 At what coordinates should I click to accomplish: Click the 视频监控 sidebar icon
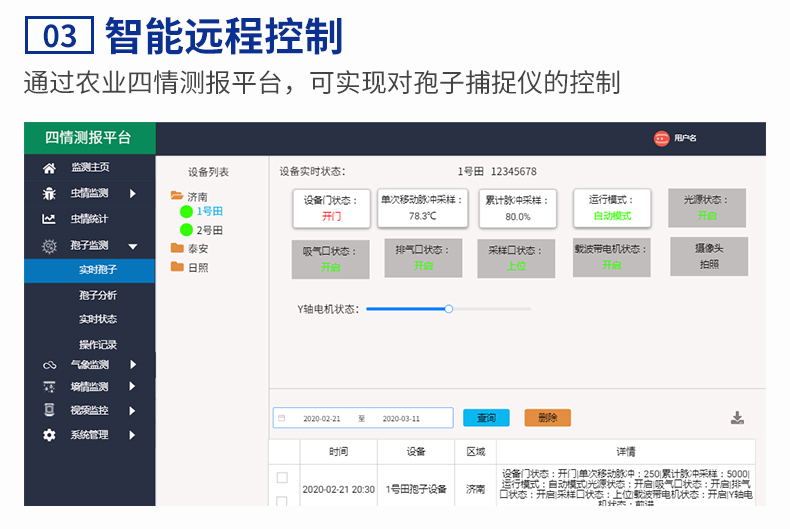(49, 410)
